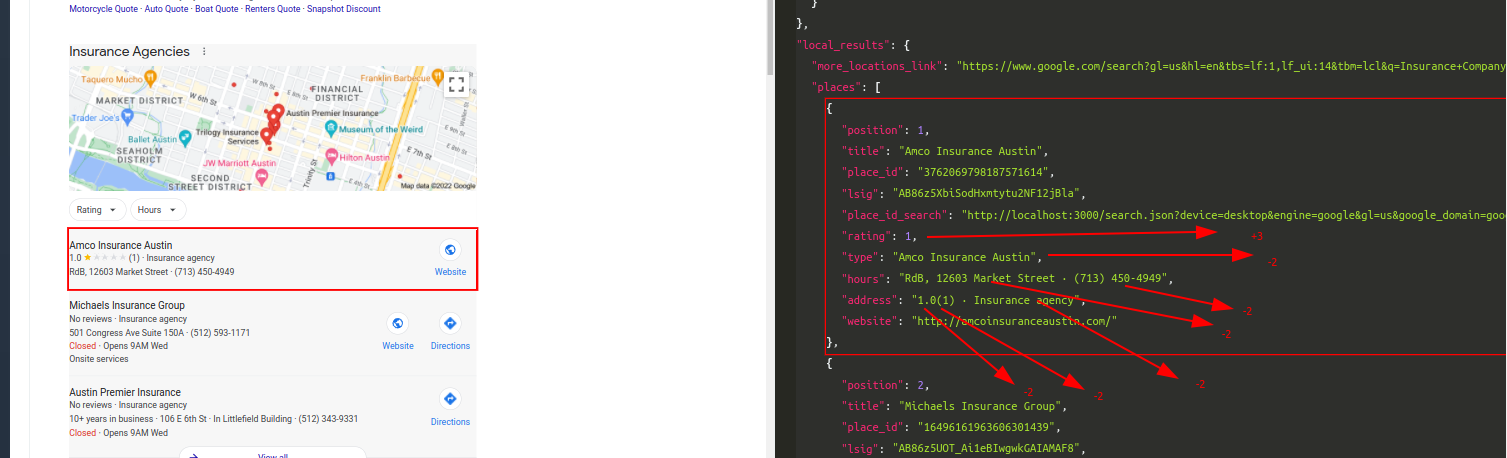Open Michaels Insurance Group website globe icon
Screen dimensions: 1507x458
pyautogui.click(x=398, y=323)
